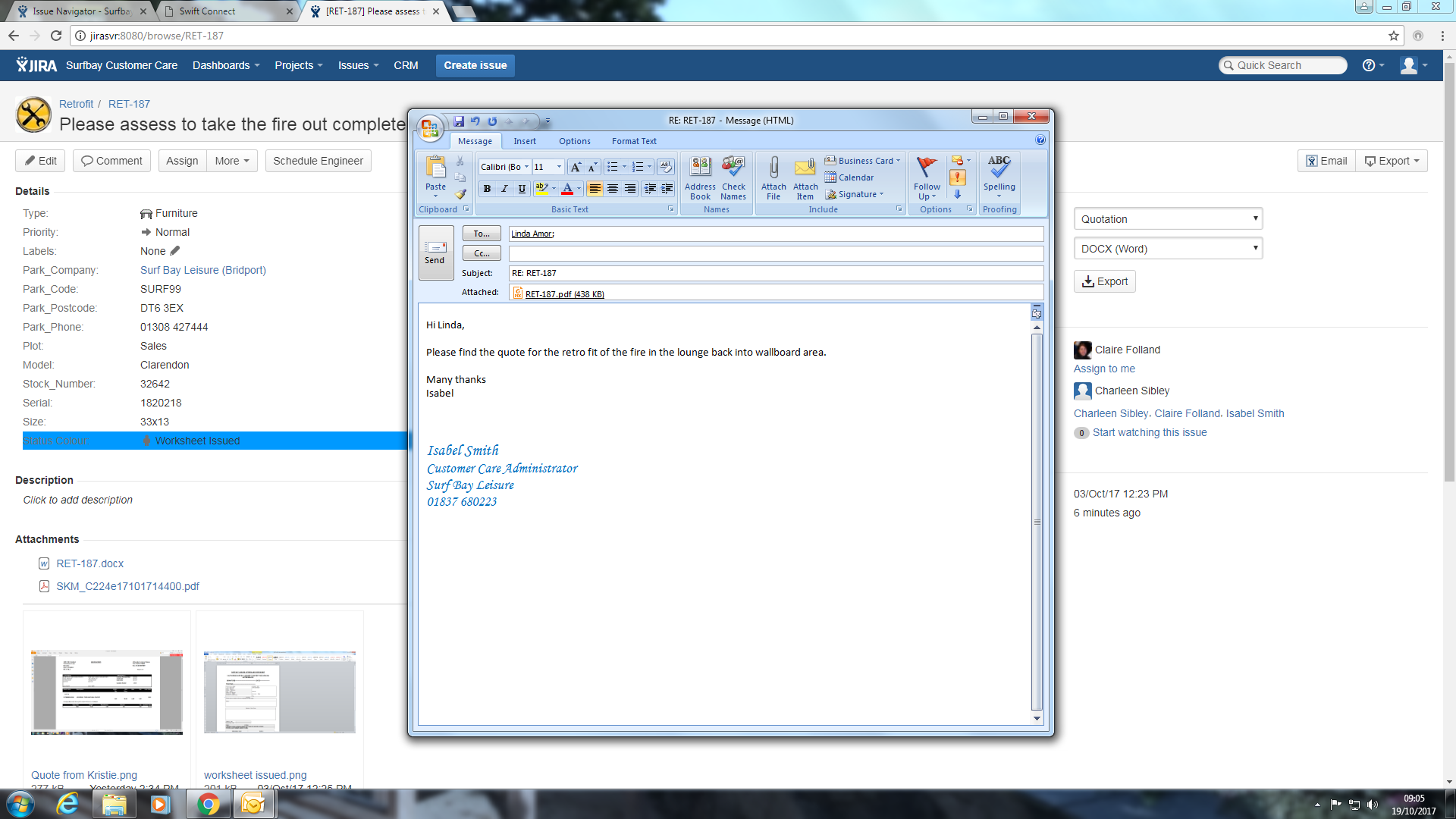Open the Signature dropdown
The image size is (1456, 819).
tap(855, 194)
